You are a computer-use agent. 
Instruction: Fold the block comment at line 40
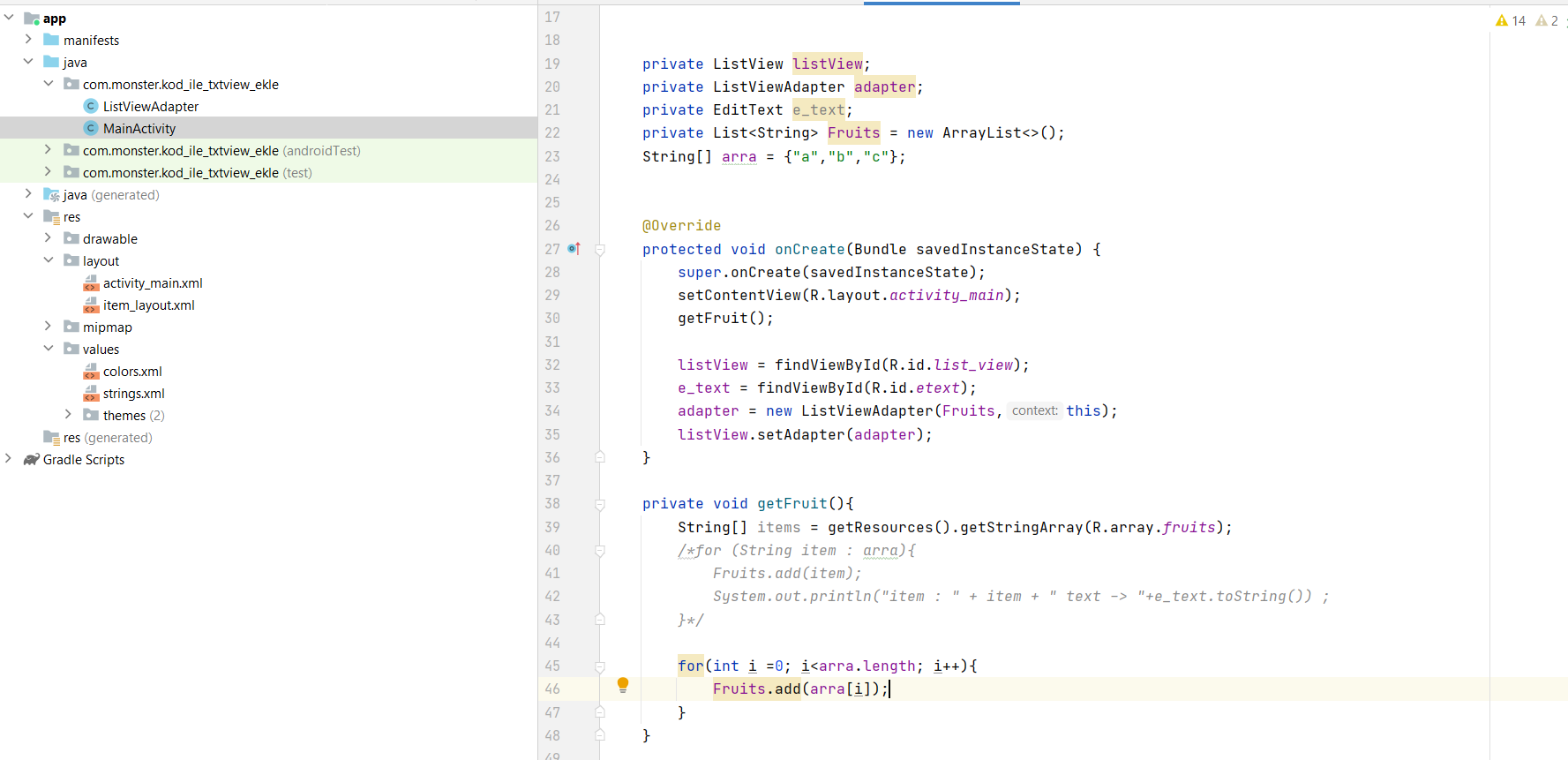pos(600,551)
